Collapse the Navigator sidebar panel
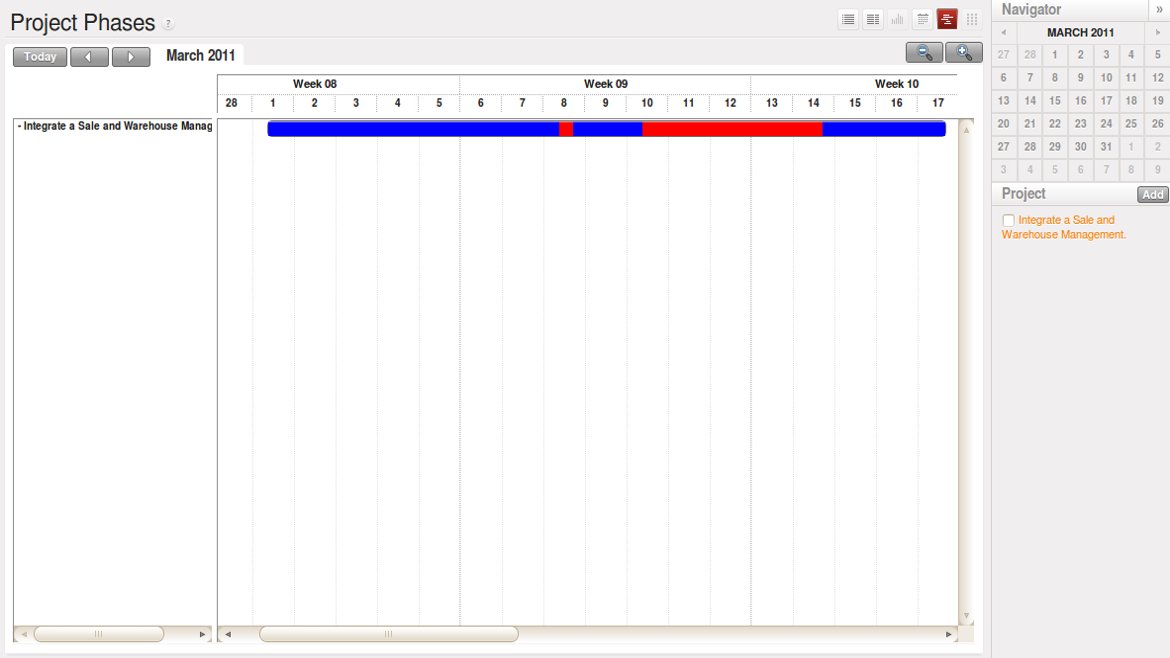The width and height of the screenshot is (1170, 658). (x=1159, y=9)
